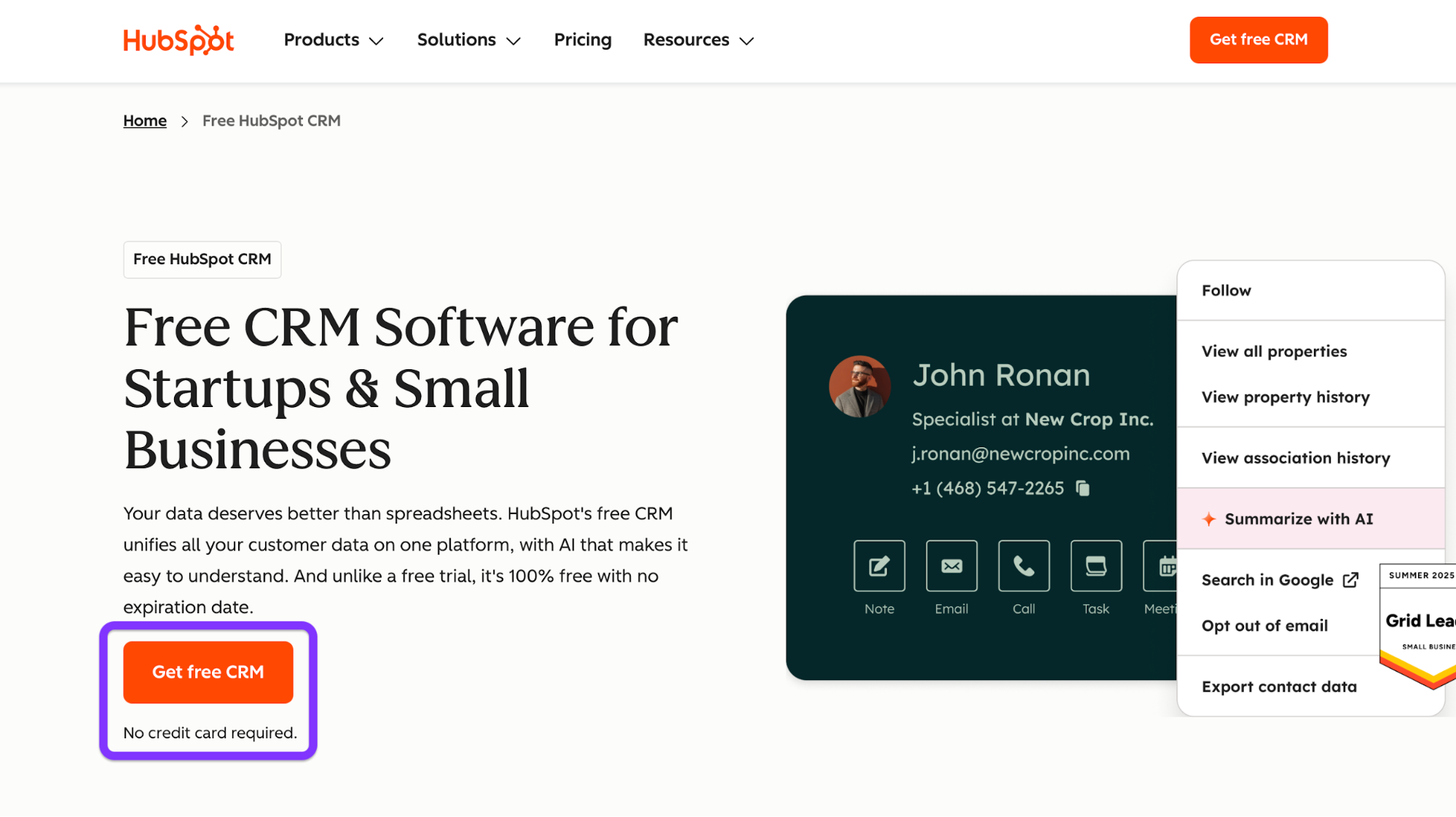Expand the Solutions dropdown menu
This screenshot has height=817, width=1456.
point(468,40)
